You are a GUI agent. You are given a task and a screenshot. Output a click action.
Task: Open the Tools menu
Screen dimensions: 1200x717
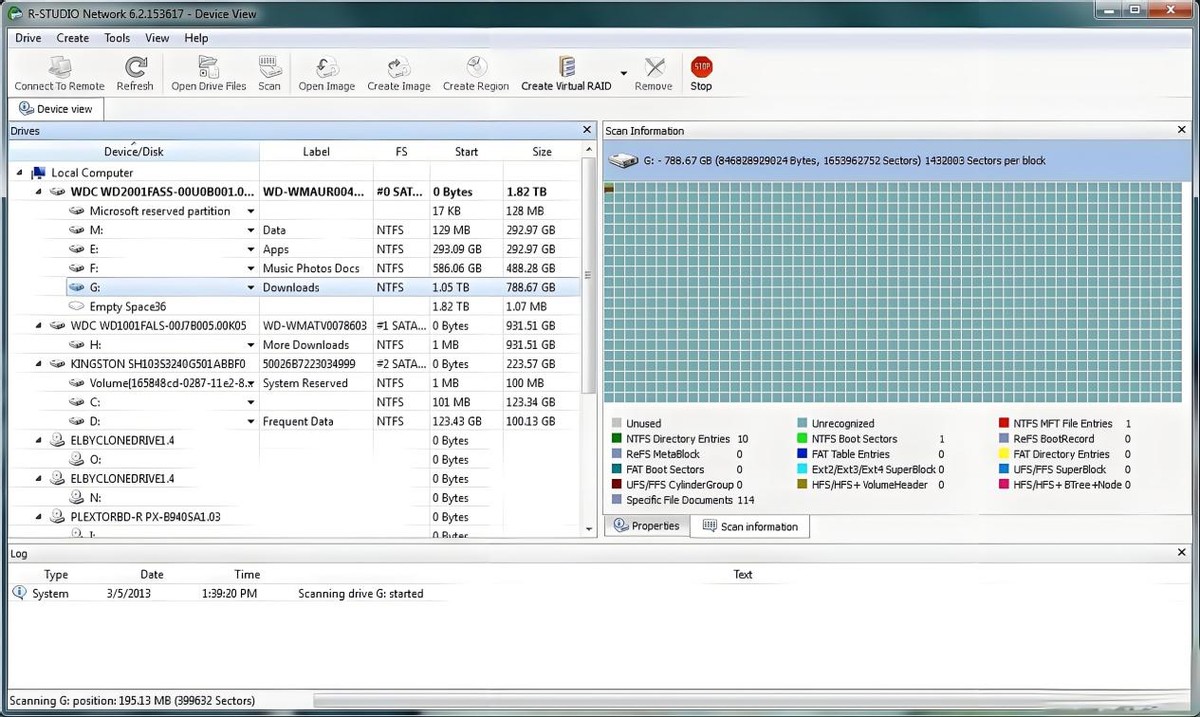point(117,38)
